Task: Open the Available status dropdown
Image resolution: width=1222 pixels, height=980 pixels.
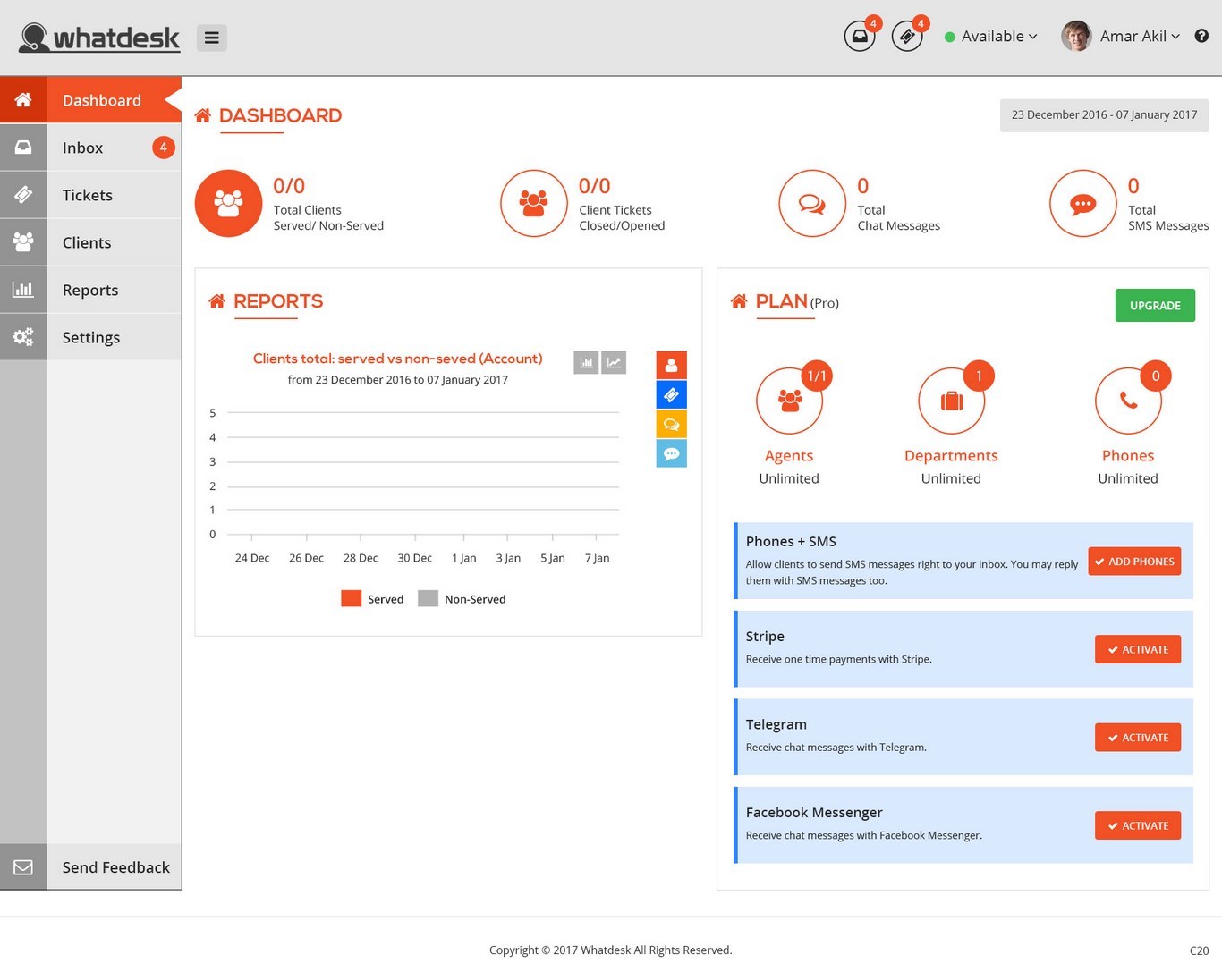Action: coord(991,36)
